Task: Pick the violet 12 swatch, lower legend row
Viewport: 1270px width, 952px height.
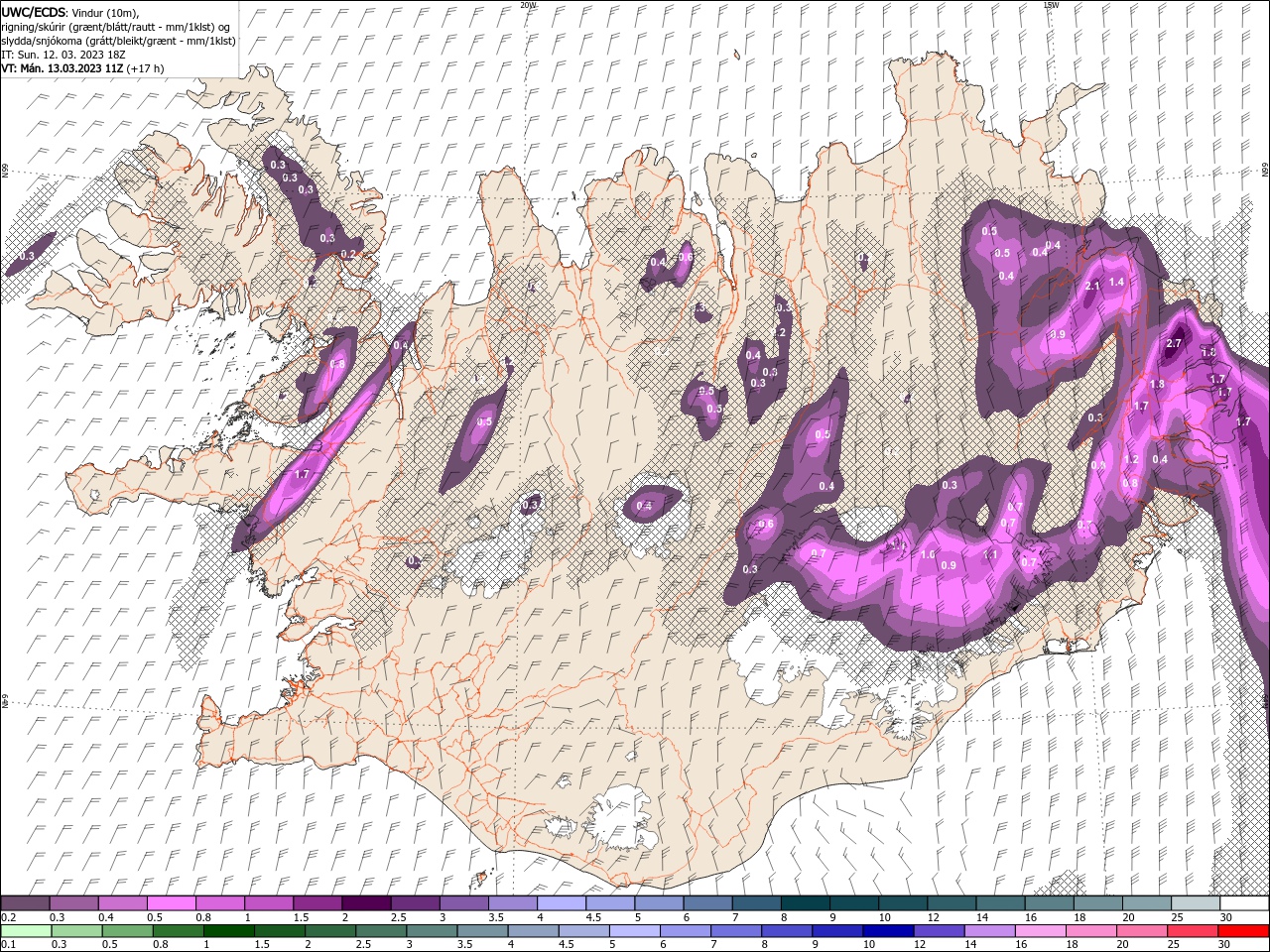Action: [x=939, y=930]
